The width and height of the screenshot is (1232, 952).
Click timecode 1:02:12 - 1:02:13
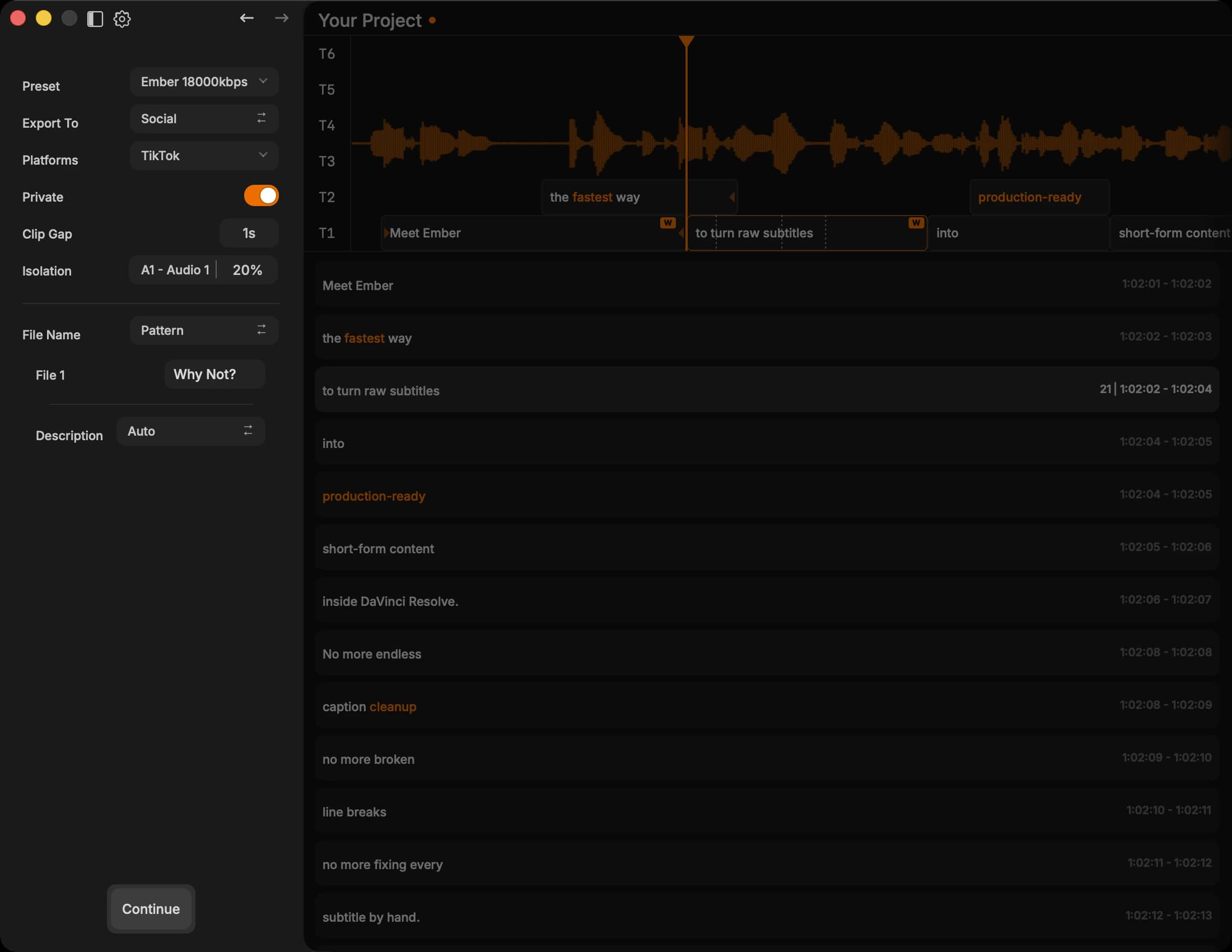click(x=1168, y=915)
